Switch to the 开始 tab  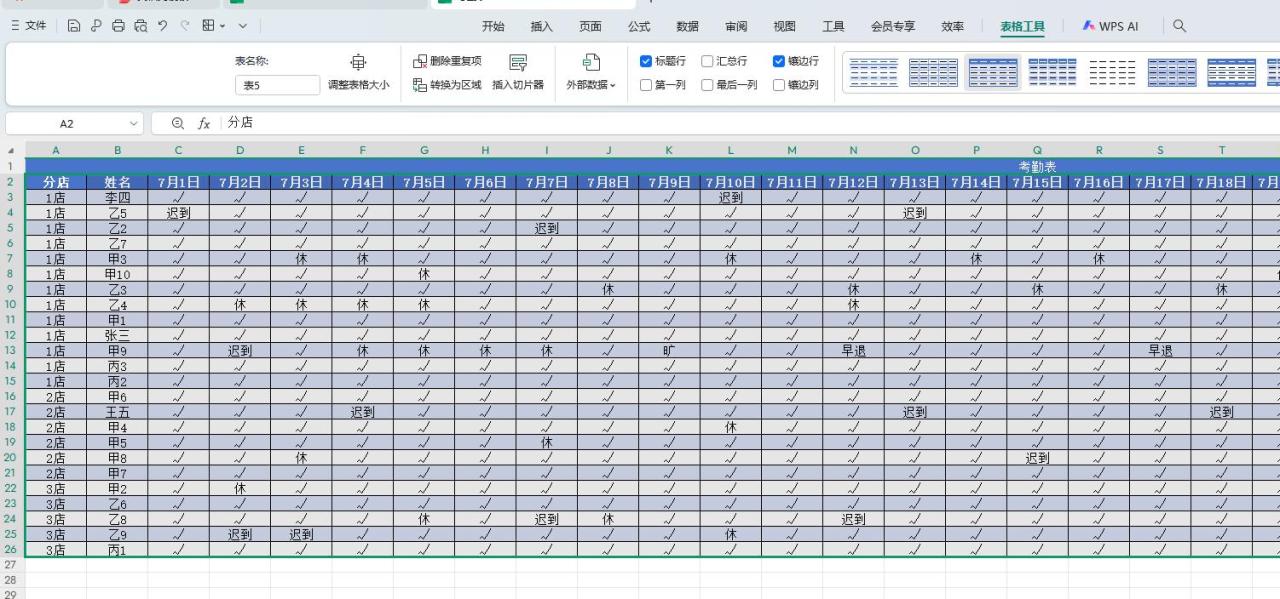click(x=493, y=26)
